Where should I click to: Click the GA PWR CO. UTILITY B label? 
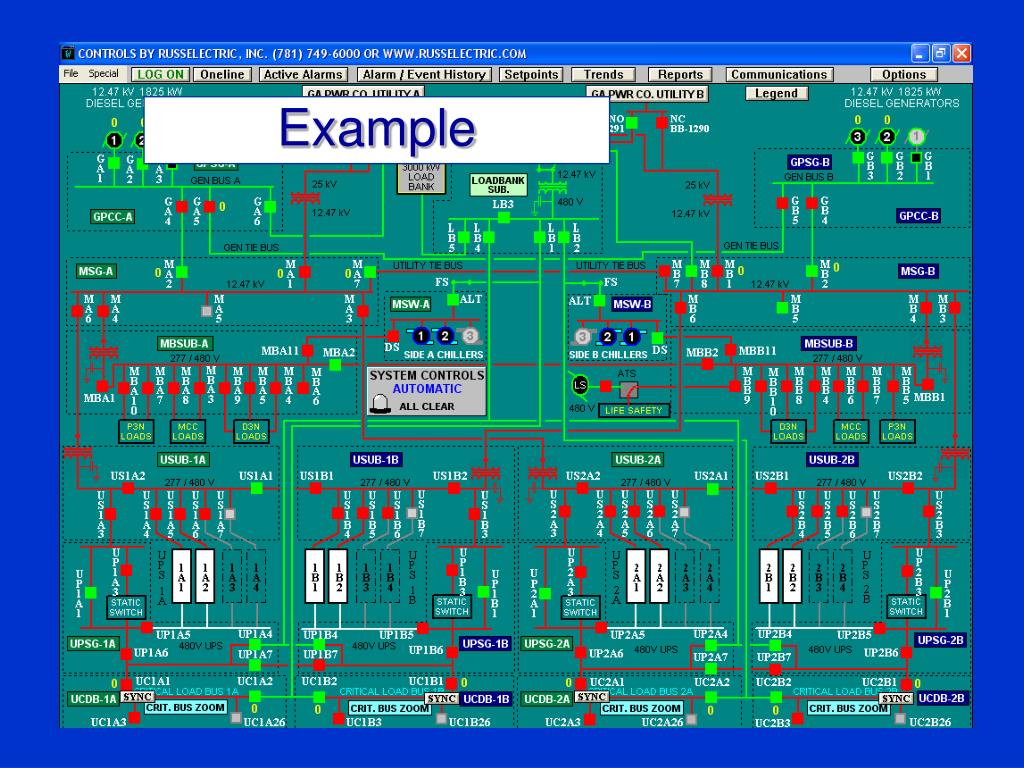pyautogui.click(x=647, y=94)
